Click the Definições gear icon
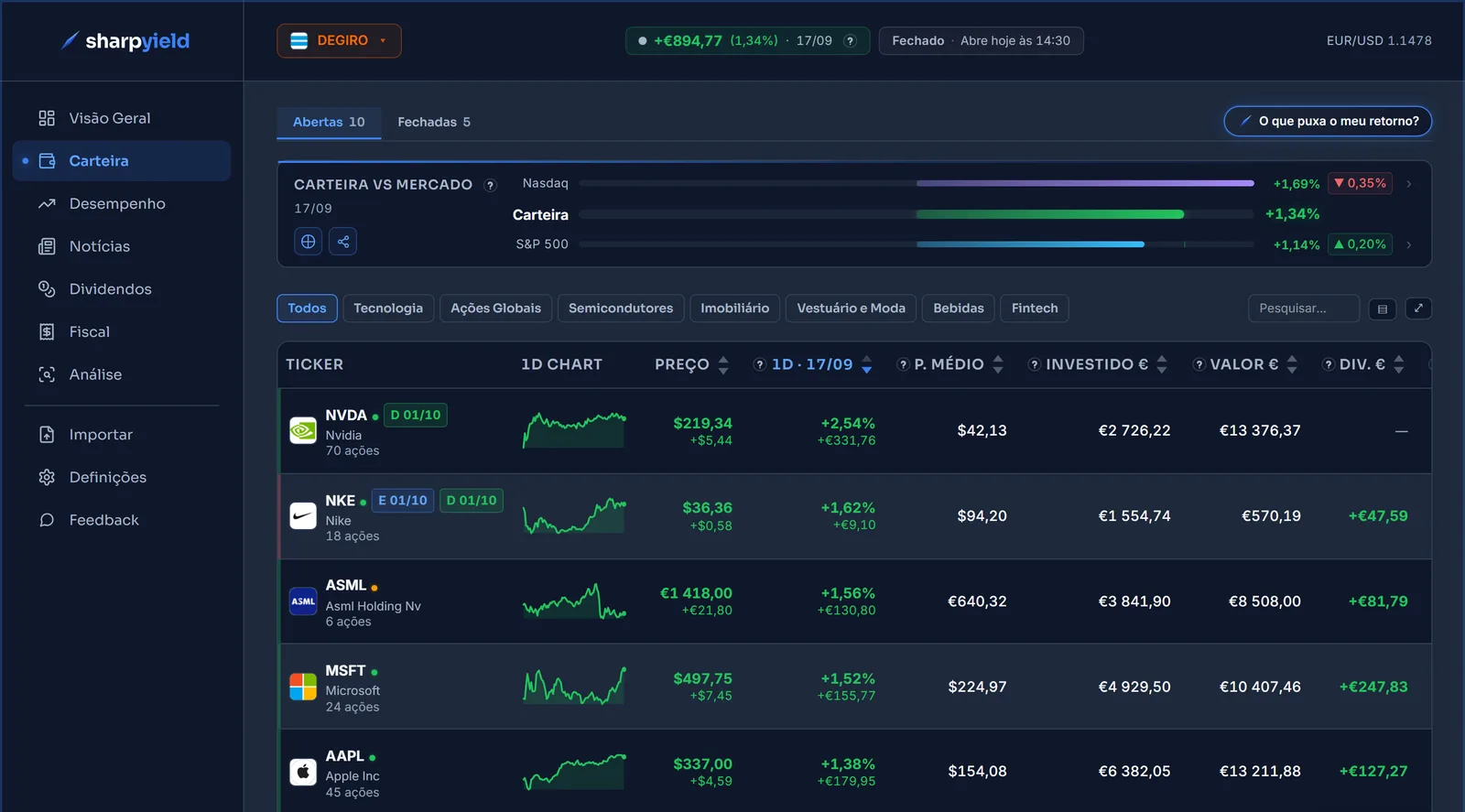This screenshot has height=812, width=1465. (47, 477)
